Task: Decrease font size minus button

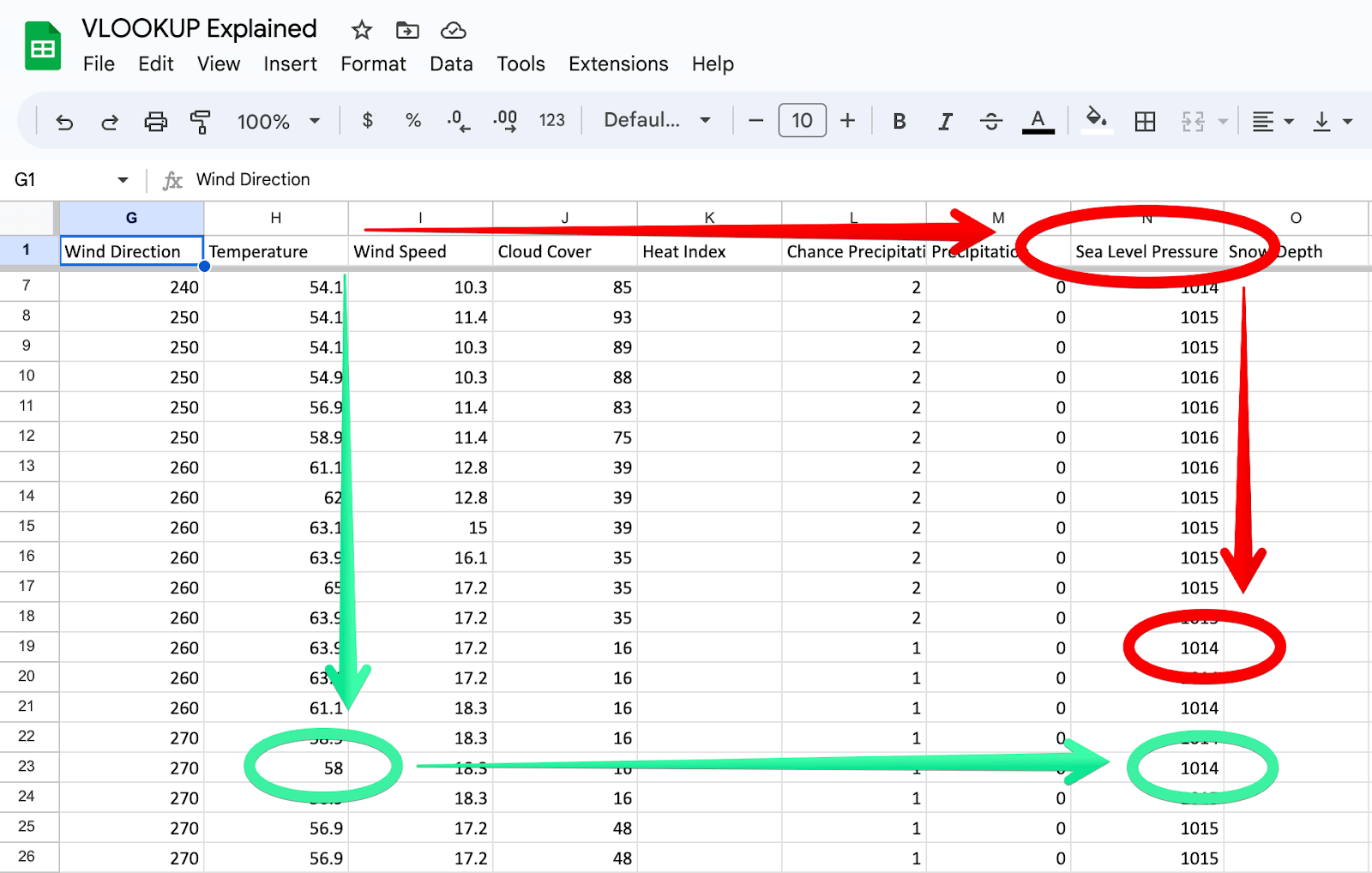Action: pyautogui.click(x=755, y=121)
